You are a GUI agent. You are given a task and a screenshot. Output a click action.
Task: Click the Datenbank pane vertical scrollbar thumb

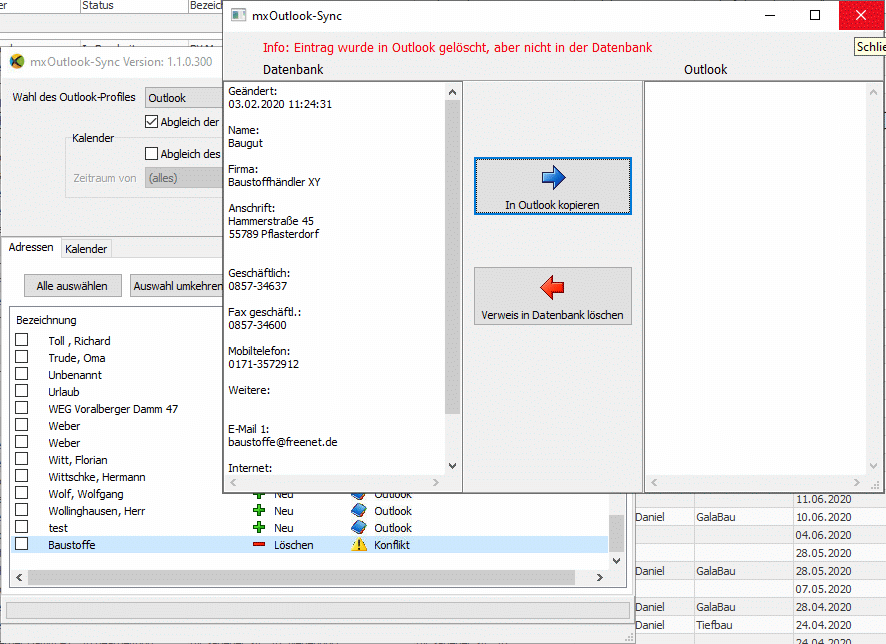452,257
